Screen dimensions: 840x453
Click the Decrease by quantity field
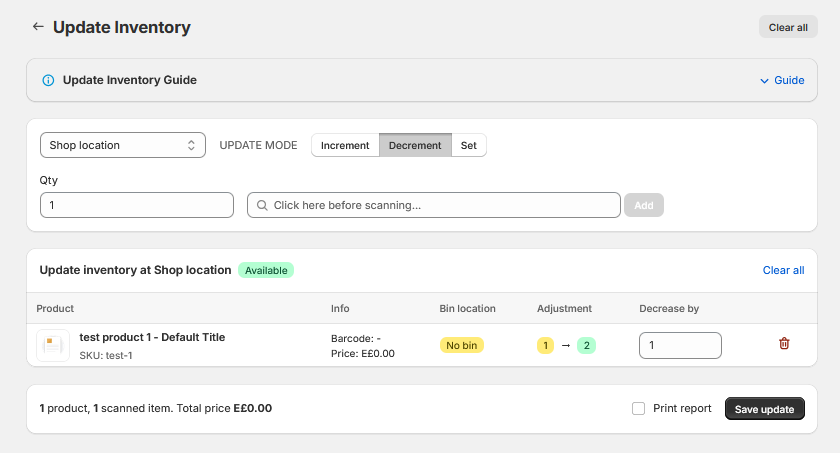point(680,345)
